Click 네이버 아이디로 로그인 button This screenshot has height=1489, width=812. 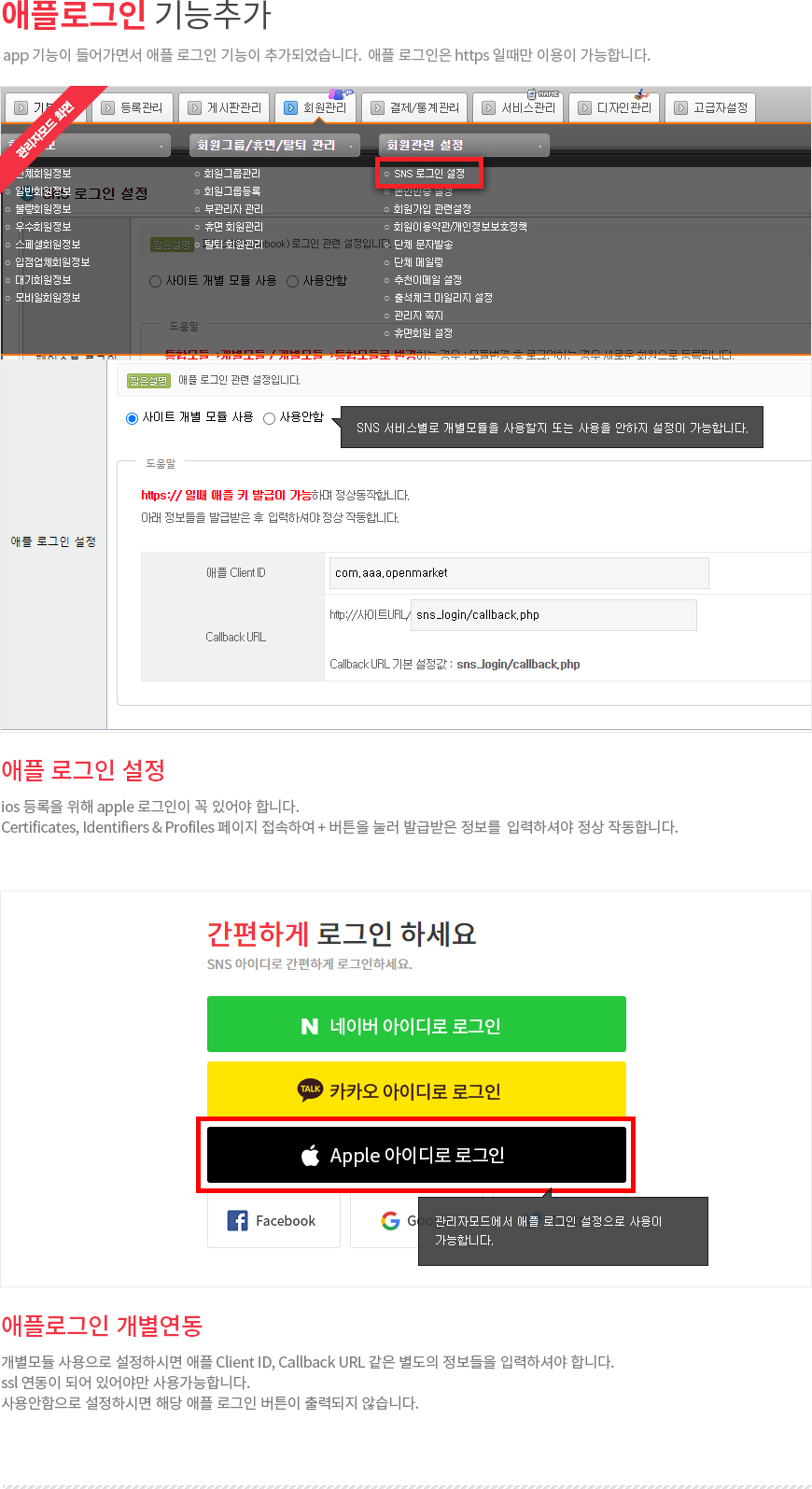click(x=416, y=1024)
